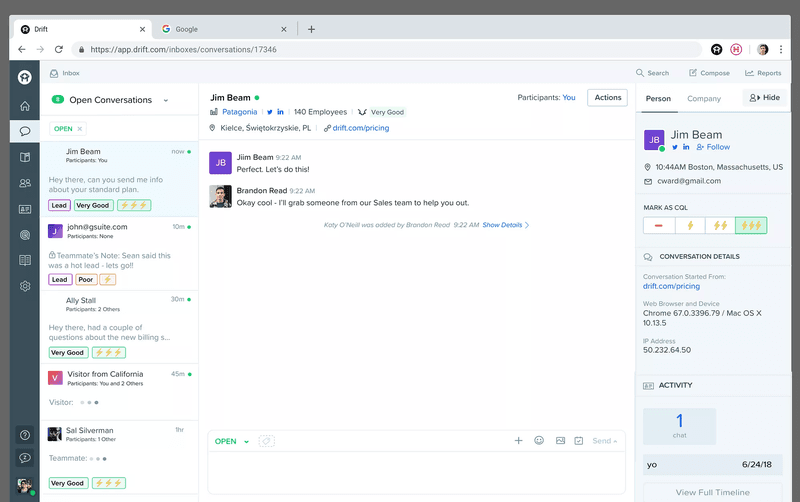Expand Show Details in the conversation
This screenshot has height=502, width=800.
click(505, 225)
